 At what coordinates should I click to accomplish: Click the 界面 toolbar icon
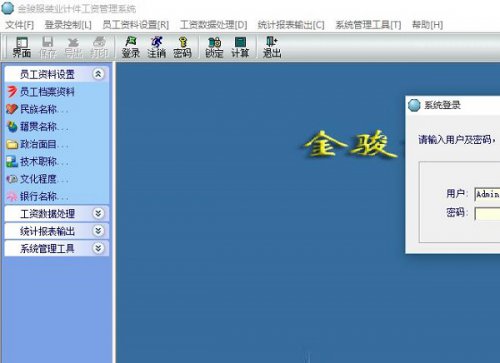pos(22,47)
